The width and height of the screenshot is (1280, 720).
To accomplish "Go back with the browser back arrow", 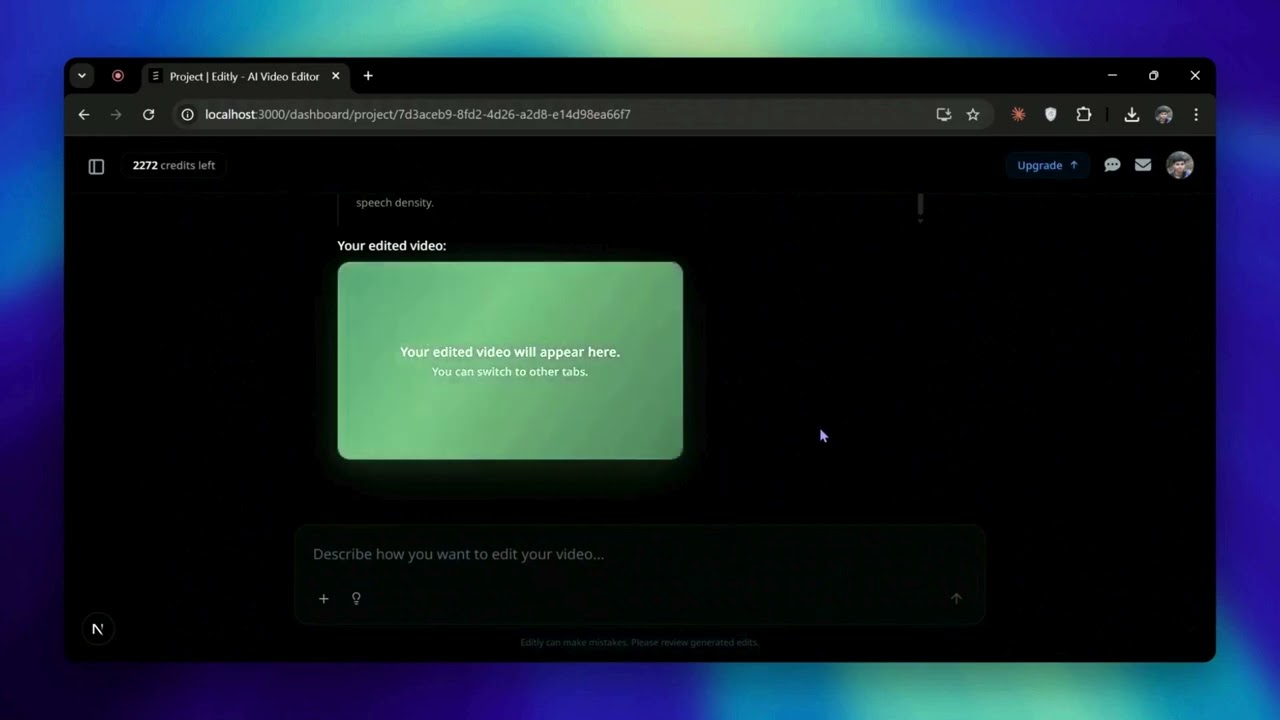I will [84, 115].
